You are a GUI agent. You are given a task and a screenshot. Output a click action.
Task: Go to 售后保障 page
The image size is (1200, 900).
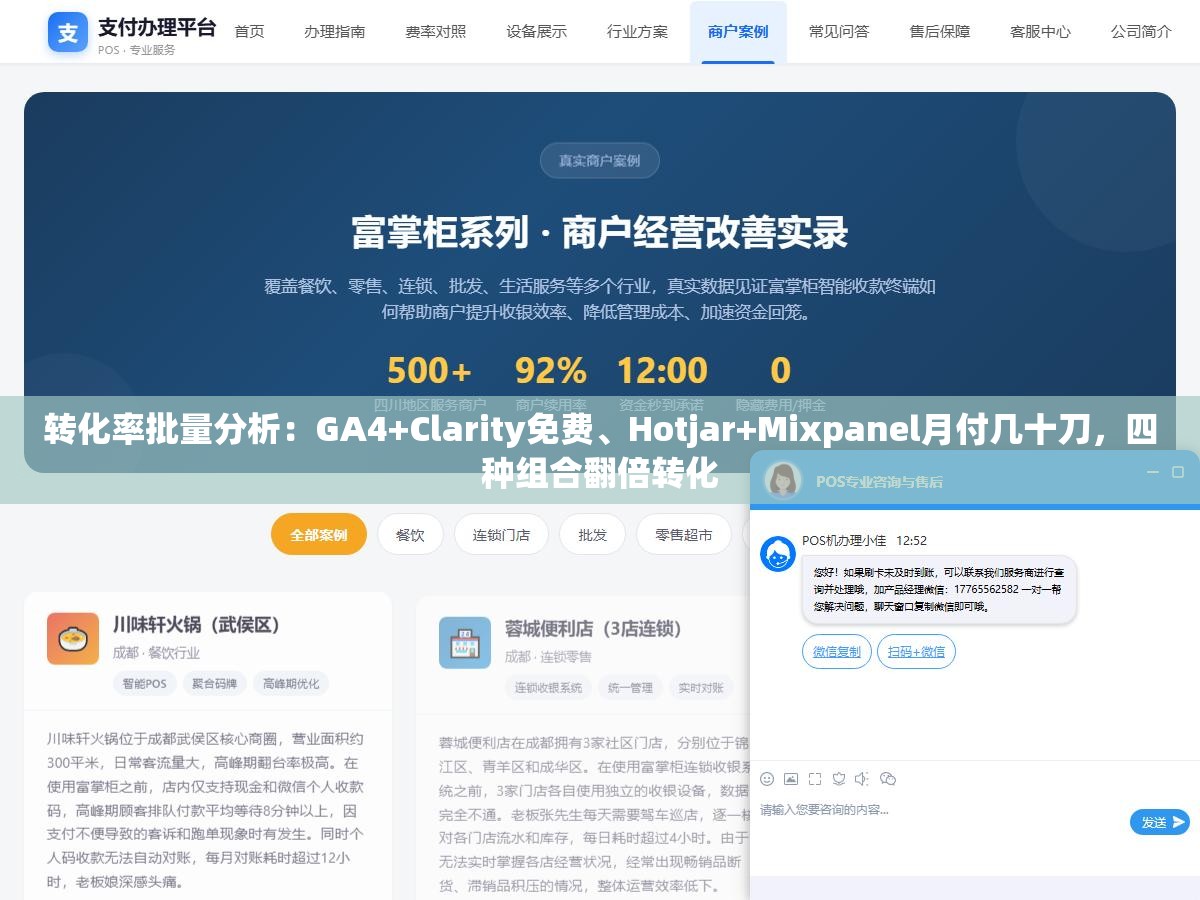tap(939, 32)
